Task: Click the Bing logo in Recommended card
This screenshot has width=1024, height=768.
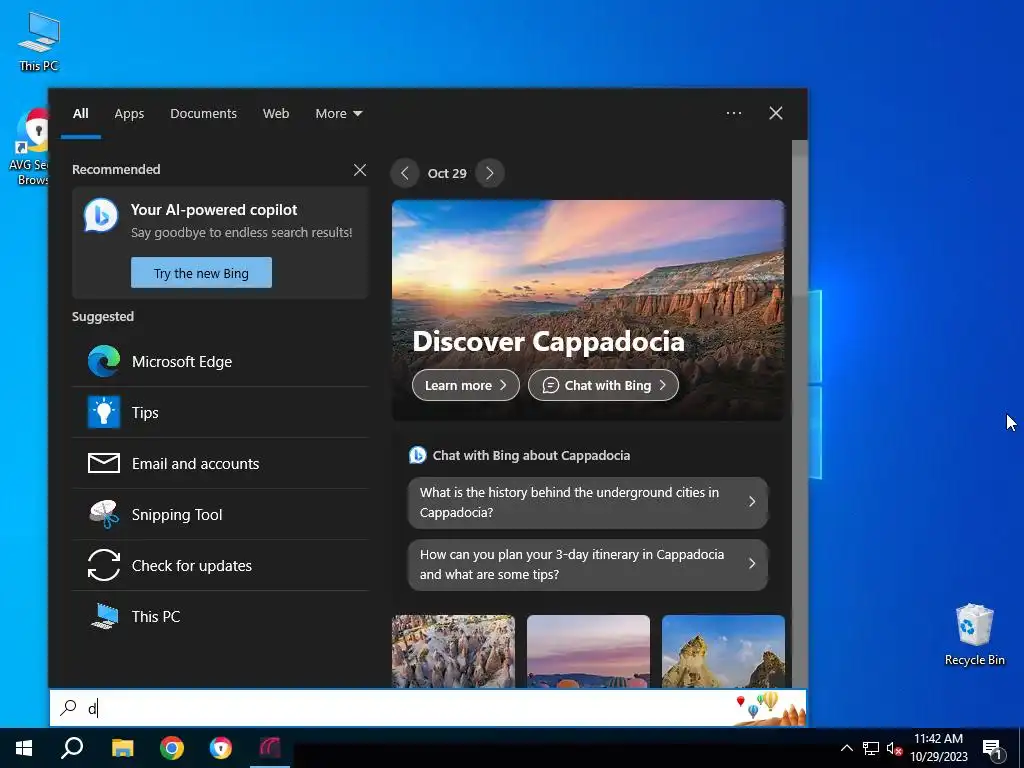Action: (x=101, y=215)
